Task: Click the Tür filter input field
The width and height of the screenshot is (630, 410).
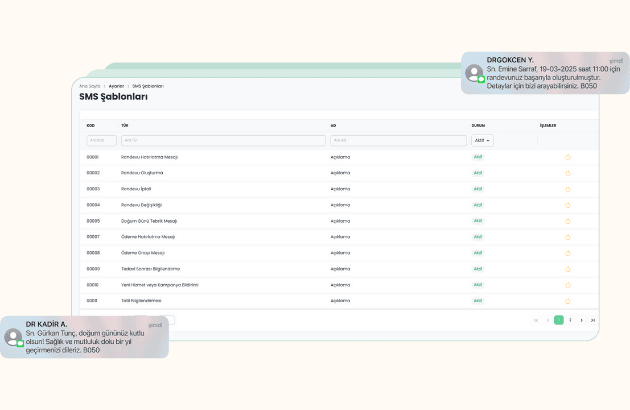Action: coord(222,141)
